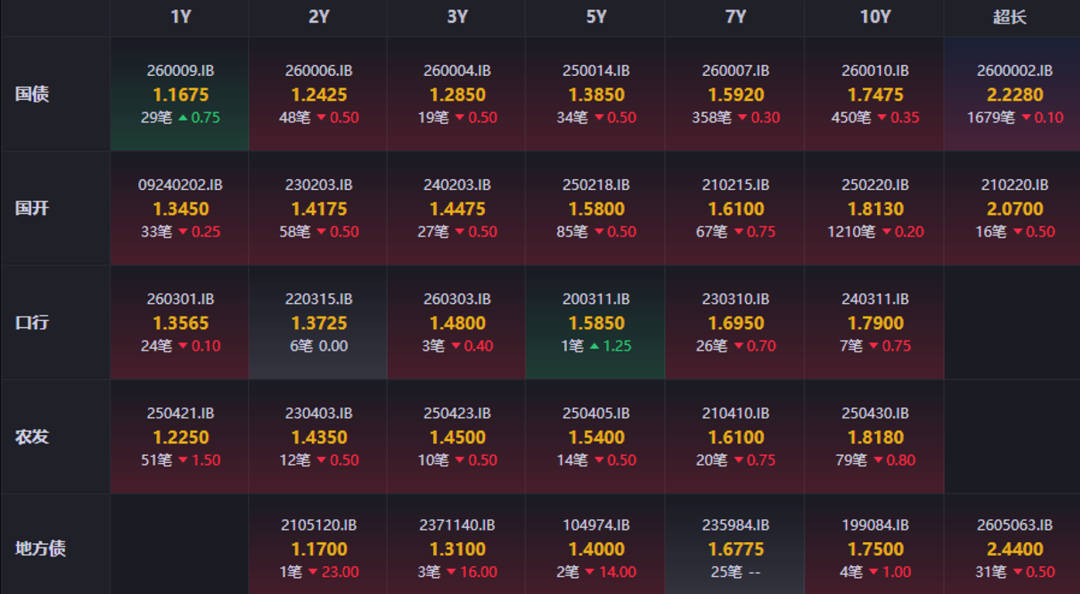This screenshot has width=1080, height=594.
Task: Click green up arrow in 200311.IB cell
Action: [x=594, y=346]
